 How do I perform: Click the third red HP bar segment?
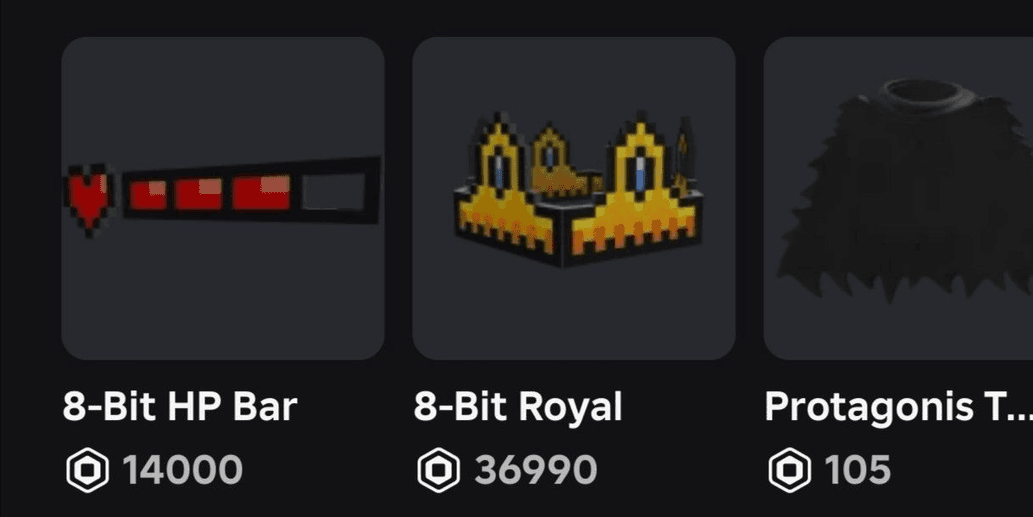click(261, 193)
